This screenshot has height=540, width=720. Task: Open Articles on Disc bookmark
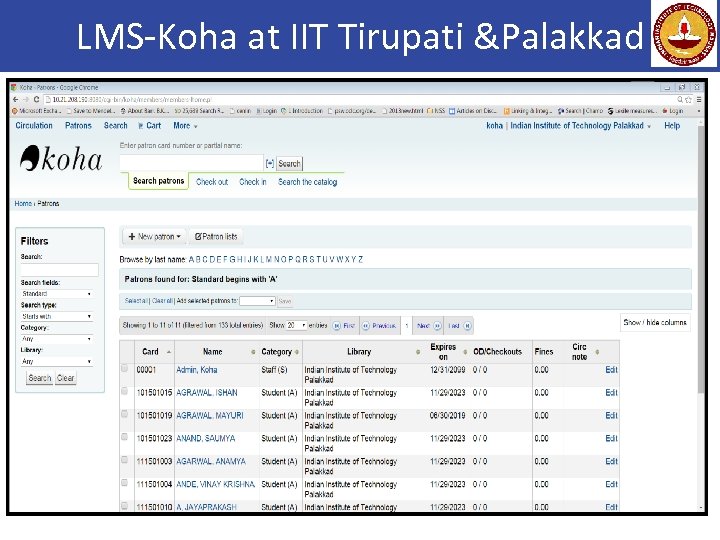pos(473,111)
